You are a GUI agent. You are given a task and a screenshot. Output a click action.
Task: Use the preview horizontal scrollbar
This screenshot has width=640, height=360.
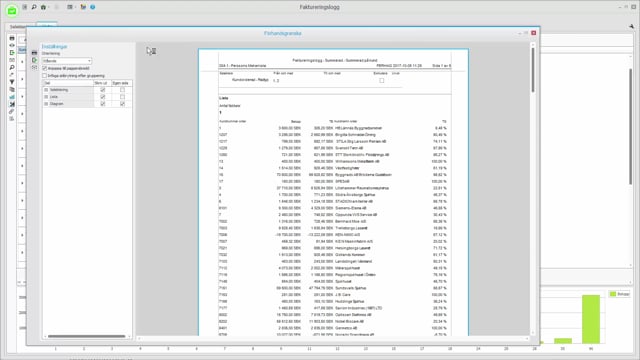333,338
